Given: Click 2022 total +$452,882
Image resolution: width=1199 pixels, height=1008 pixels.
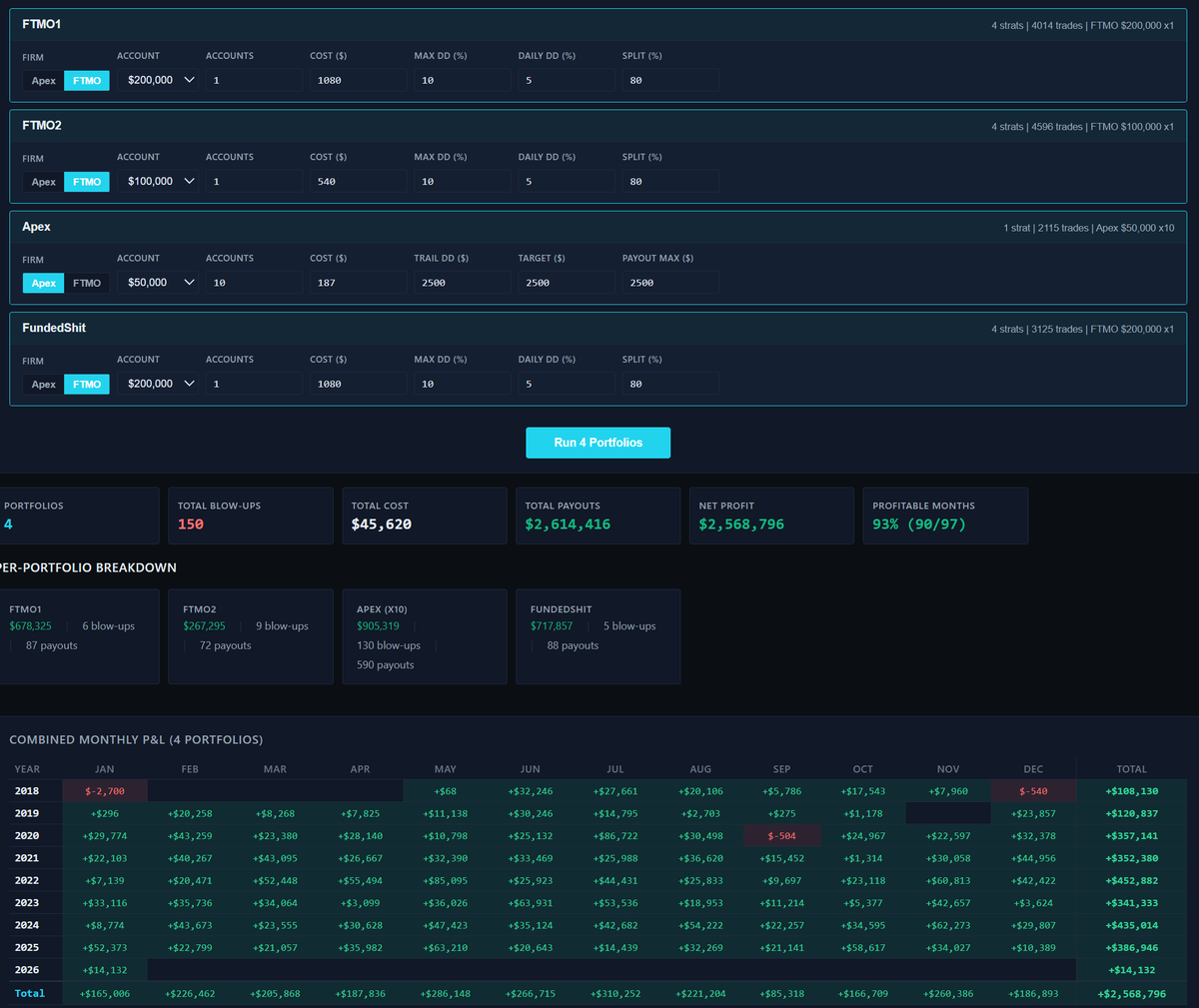Looking at the screenshot, I should (x=1132, y=881).
